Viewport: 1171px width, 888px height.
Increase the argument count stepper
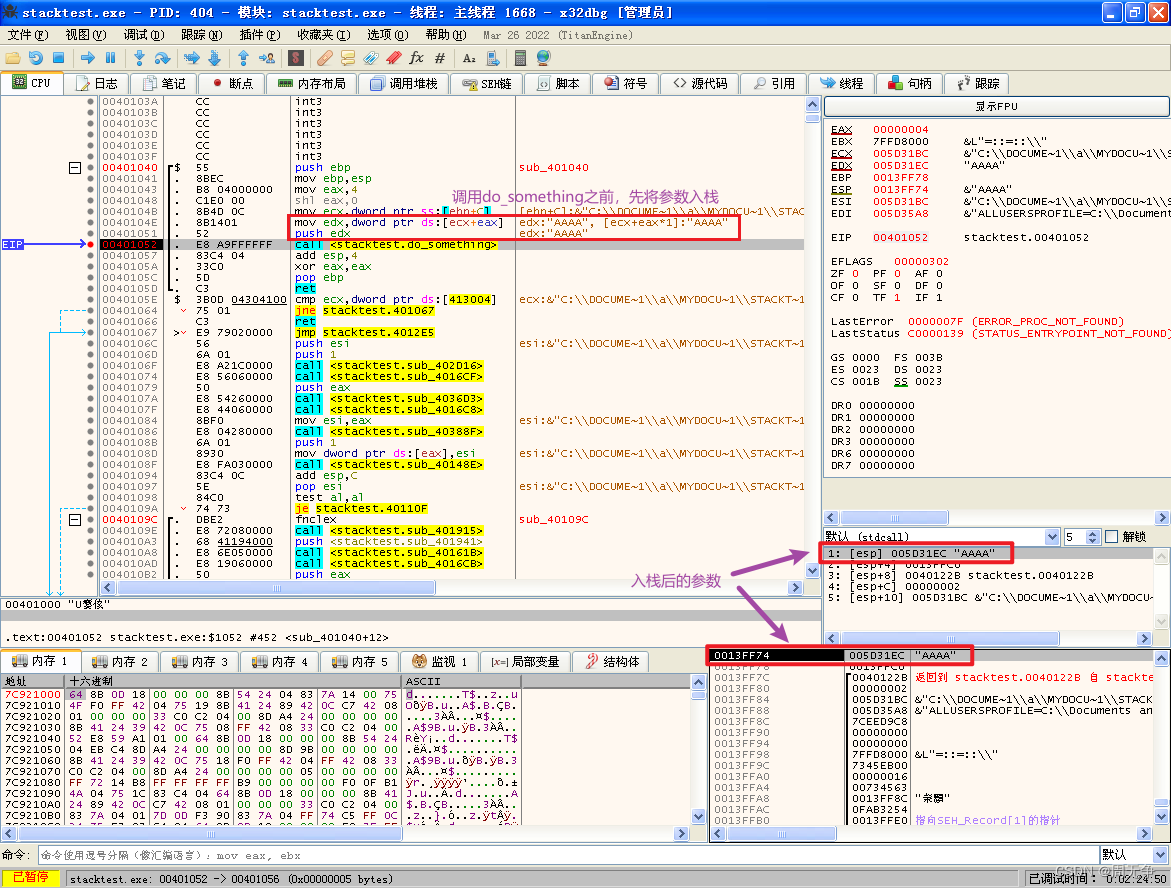pos(1093,533)
